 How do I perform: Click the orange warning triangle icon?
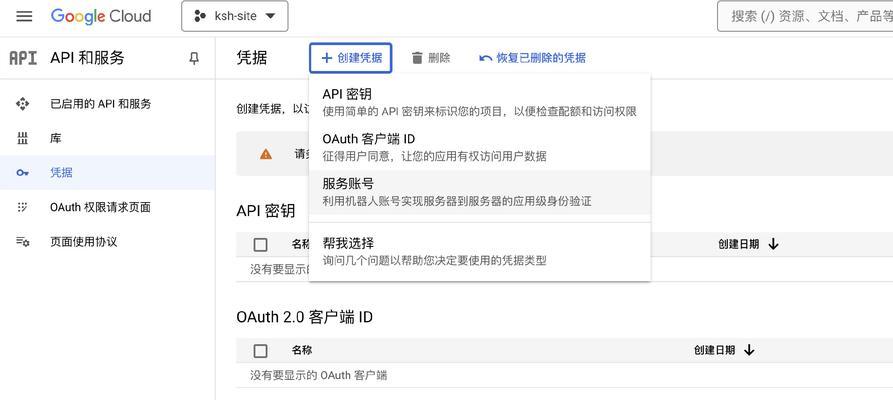point(266,154)
